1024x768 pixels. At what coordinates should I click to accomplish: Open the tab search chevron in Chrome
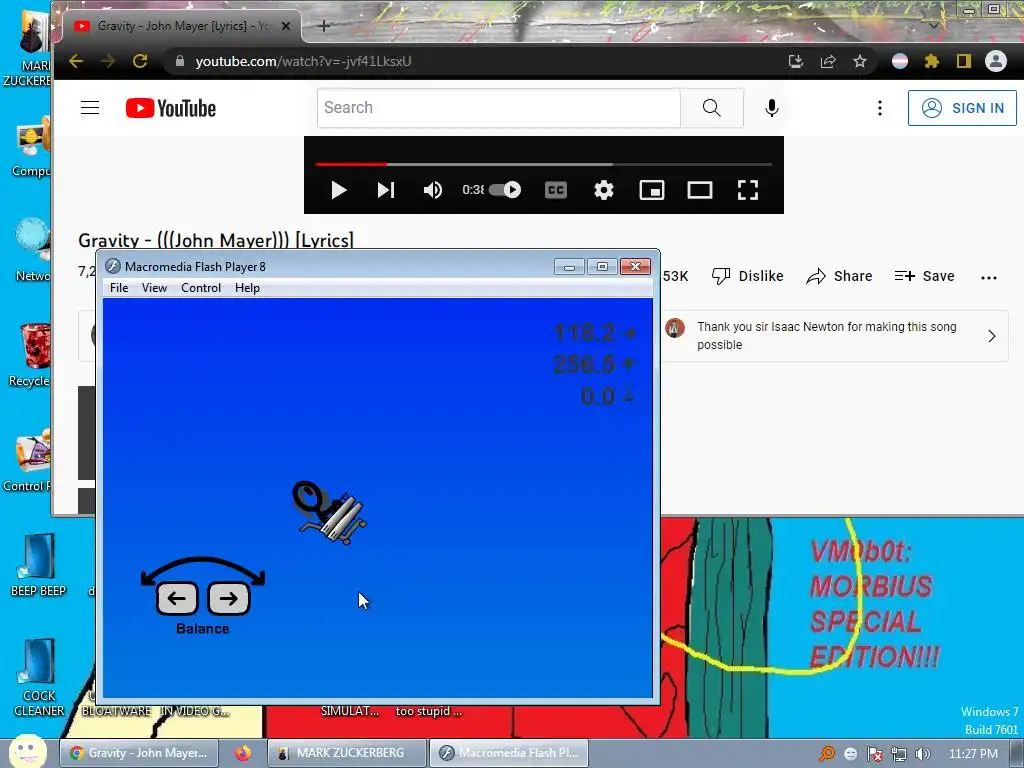click(934, 26)
